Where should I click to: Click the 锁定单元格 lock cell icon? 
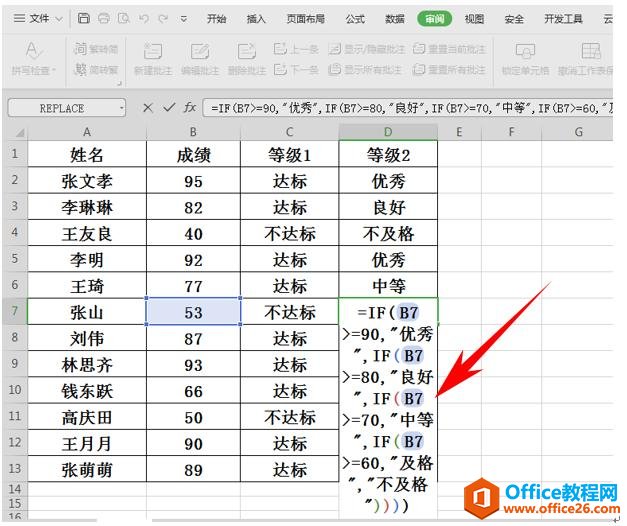525,51
